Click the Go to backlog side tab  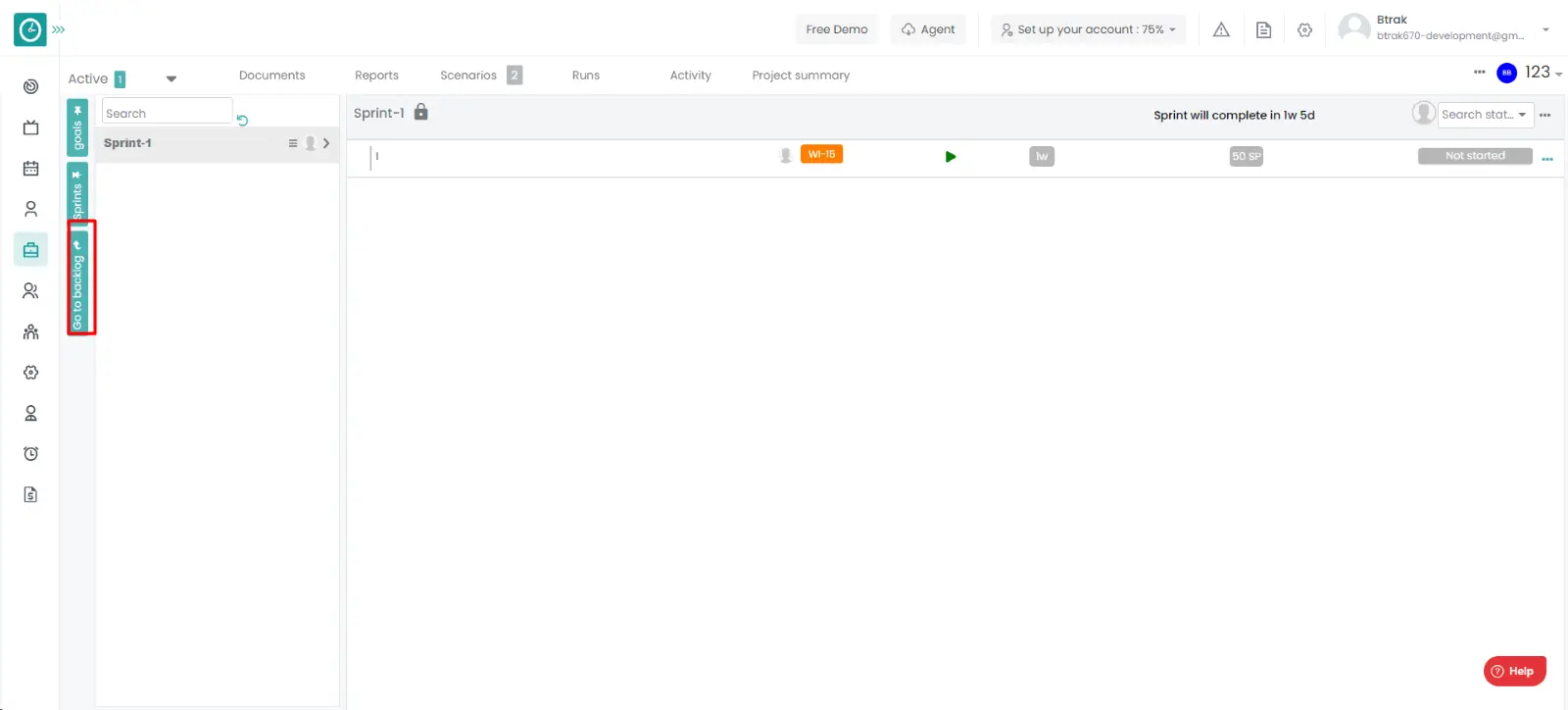click(78, 280)
